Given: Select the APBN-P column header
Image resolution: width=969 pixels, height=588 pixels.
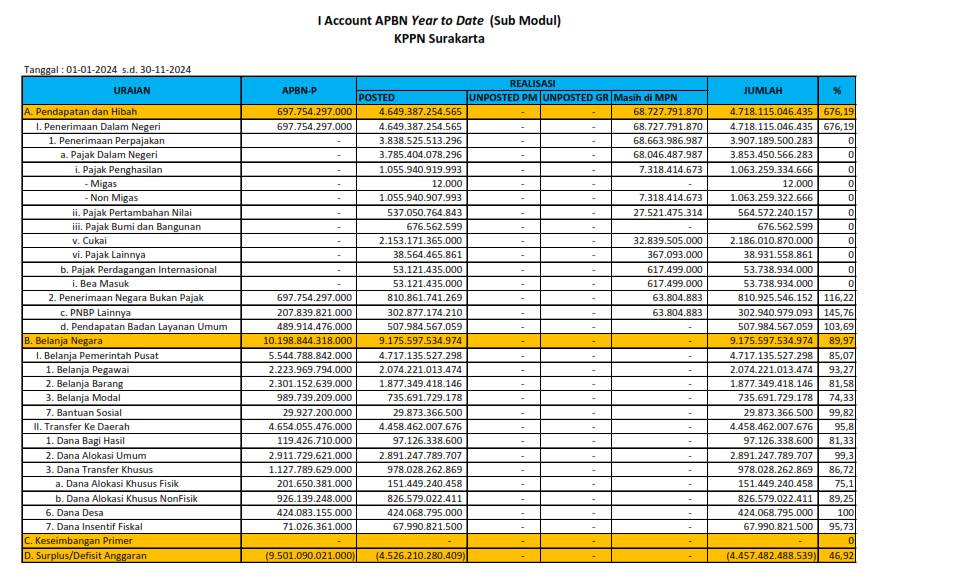Looking at the screenshot, I should [299, 91].
